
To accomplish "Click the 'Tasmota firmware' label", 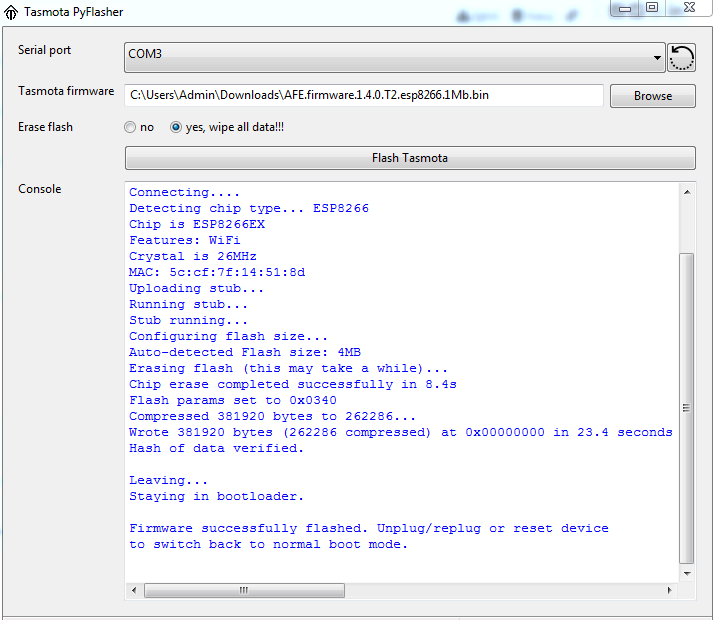I will [x=66, y=91].
